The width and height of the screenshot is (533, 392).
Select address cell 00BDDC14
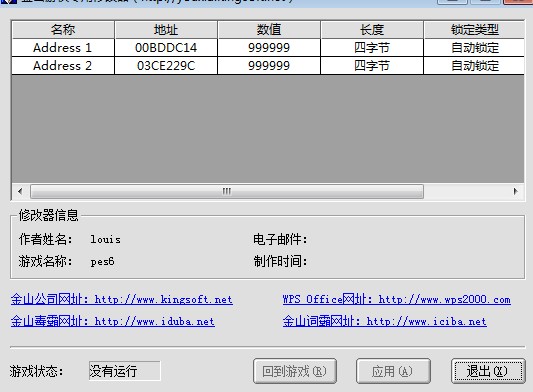coord(166,48)
